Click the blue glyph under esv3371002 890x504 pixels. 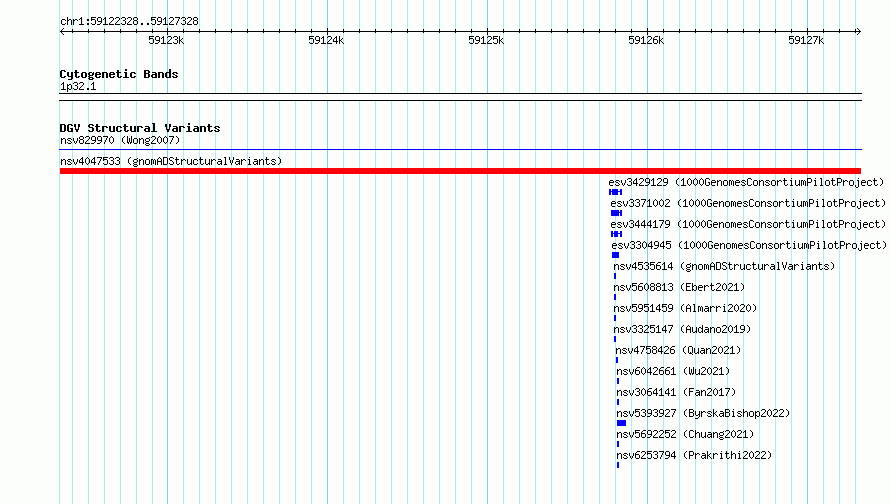tap(616, 213)
